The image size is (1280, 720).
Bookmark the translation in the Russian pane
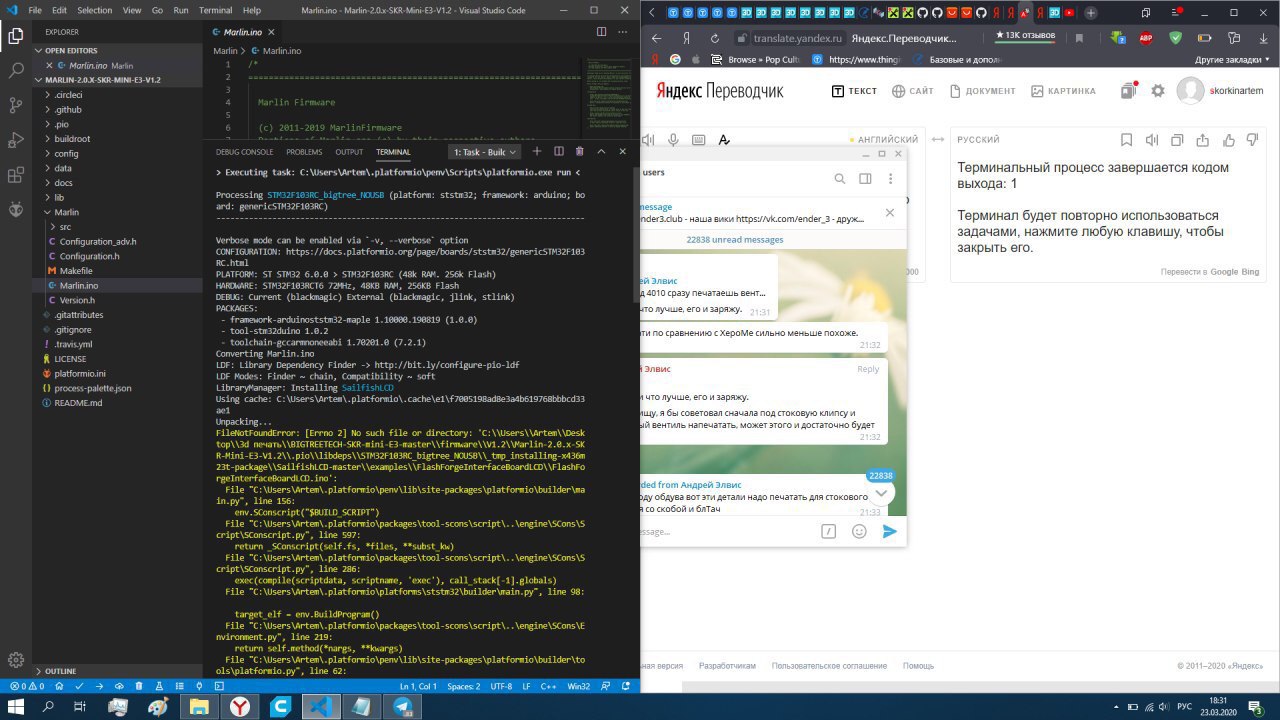pos(1126,140)
